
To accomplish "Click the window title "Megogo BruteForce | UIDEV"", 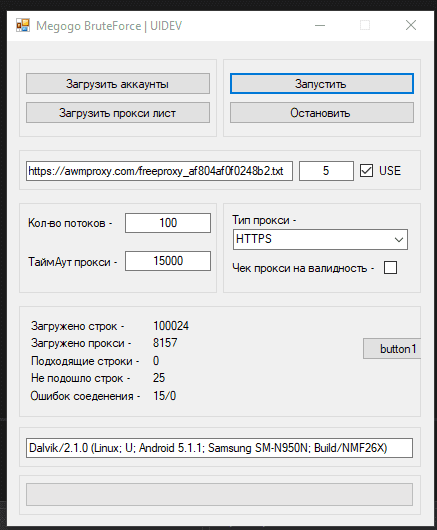I will click(x=109, y=26).
